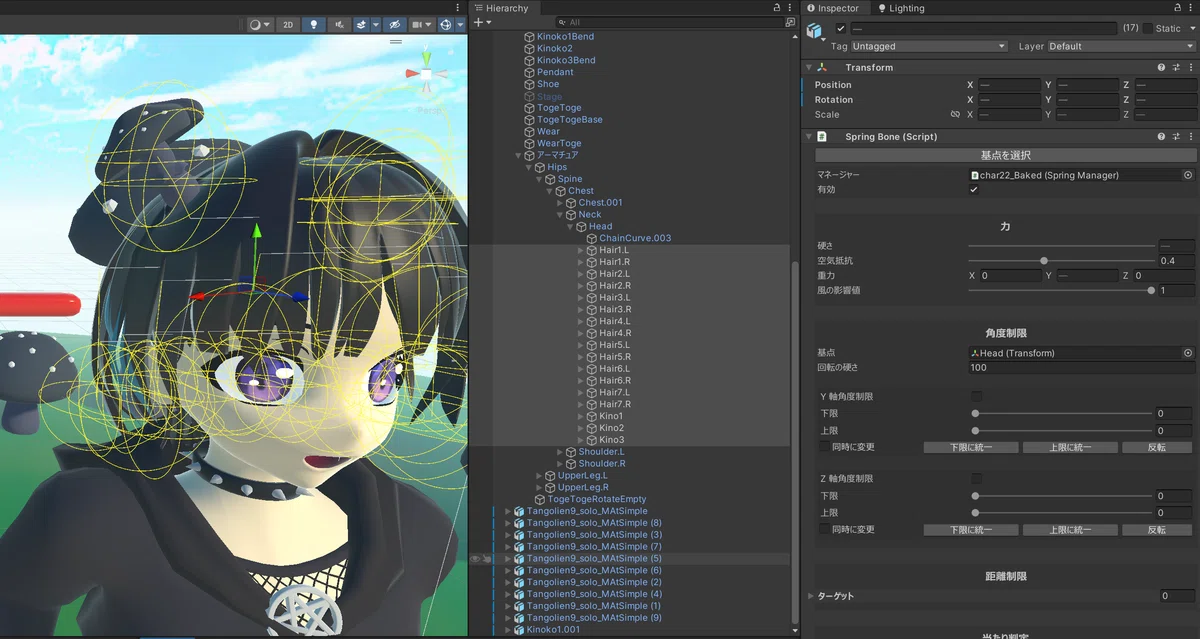Toggle scene audio mute icon
This screenshot has height=639, width=1200.
[x=341, y=24]
